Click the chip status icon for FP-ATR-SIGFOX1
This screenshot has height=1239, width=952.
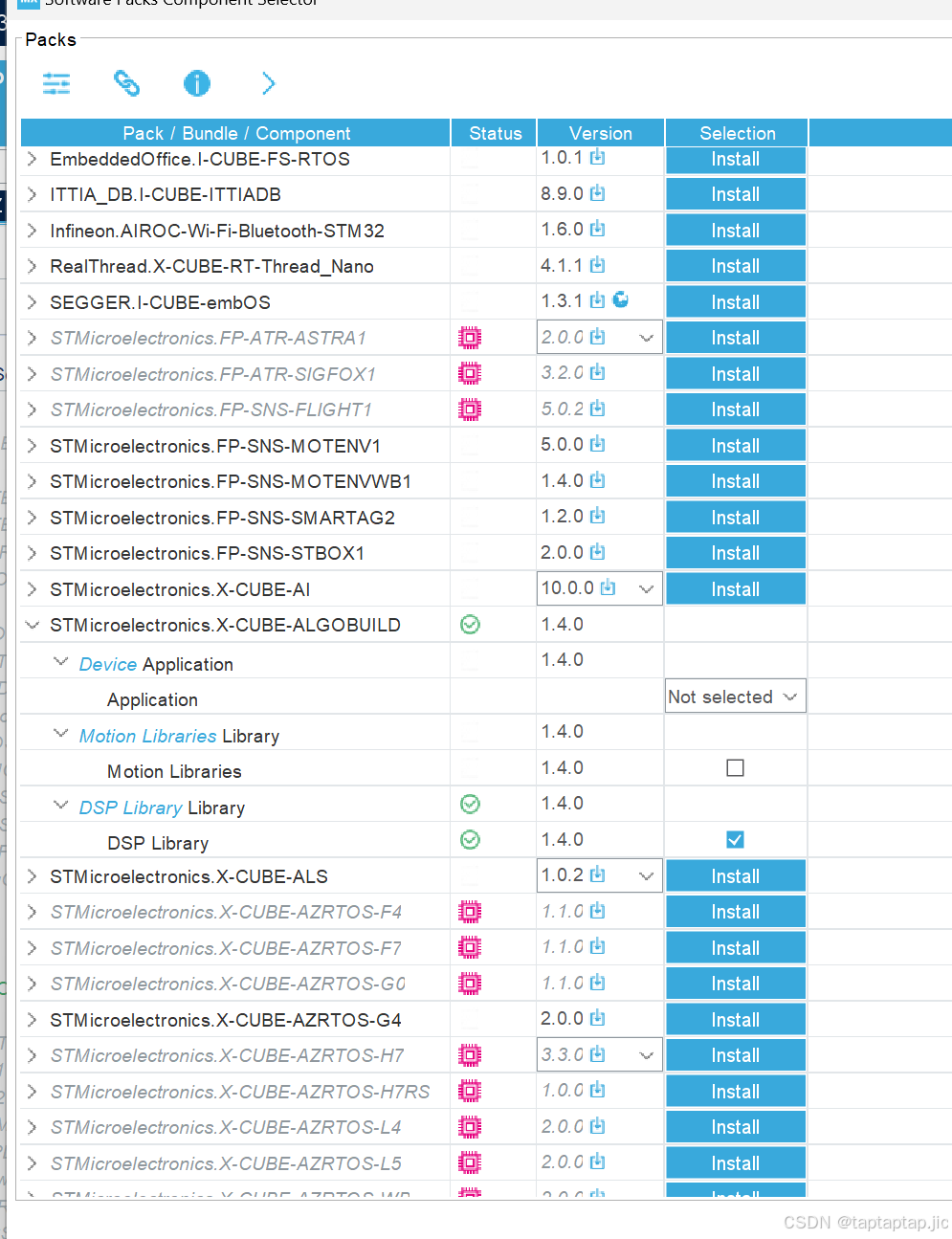coord(470,373)
